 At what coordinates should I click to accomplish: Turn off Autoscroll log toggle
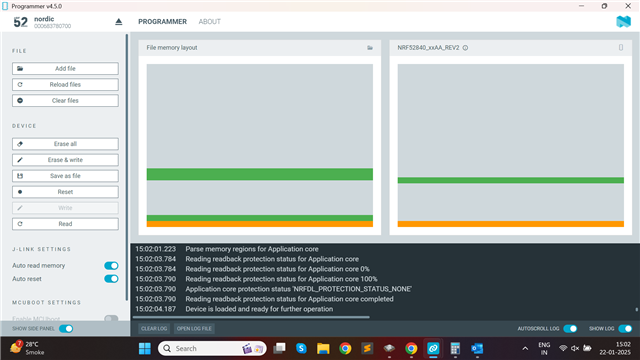point(570,329)
